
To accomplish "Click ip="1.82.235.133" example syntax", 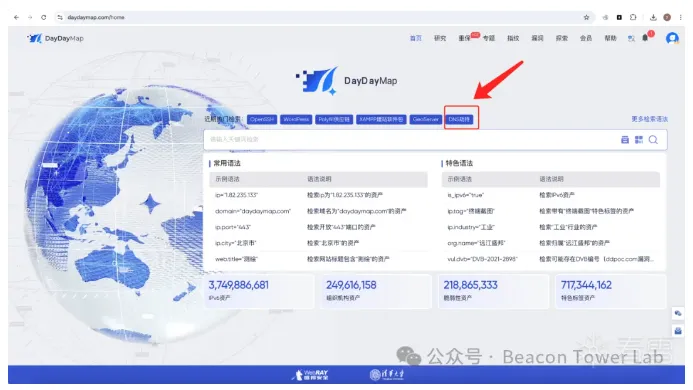I will [236, 195].
